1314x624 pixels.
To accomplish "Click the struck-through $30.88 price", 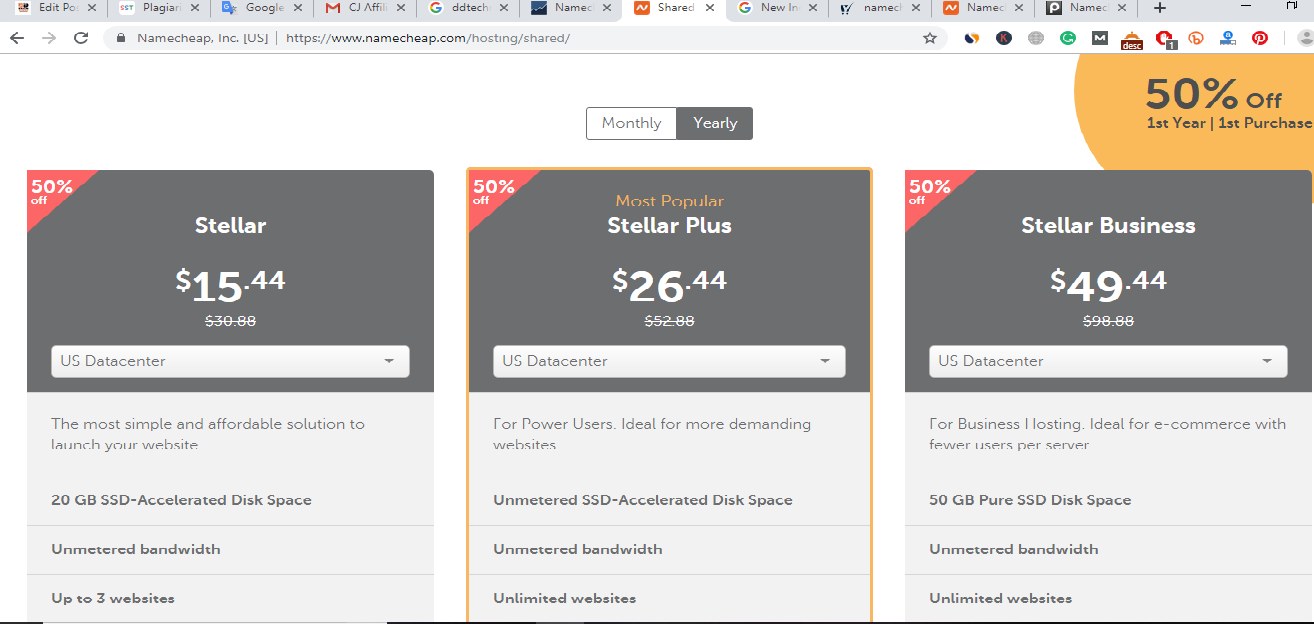I will coord(230,321).
